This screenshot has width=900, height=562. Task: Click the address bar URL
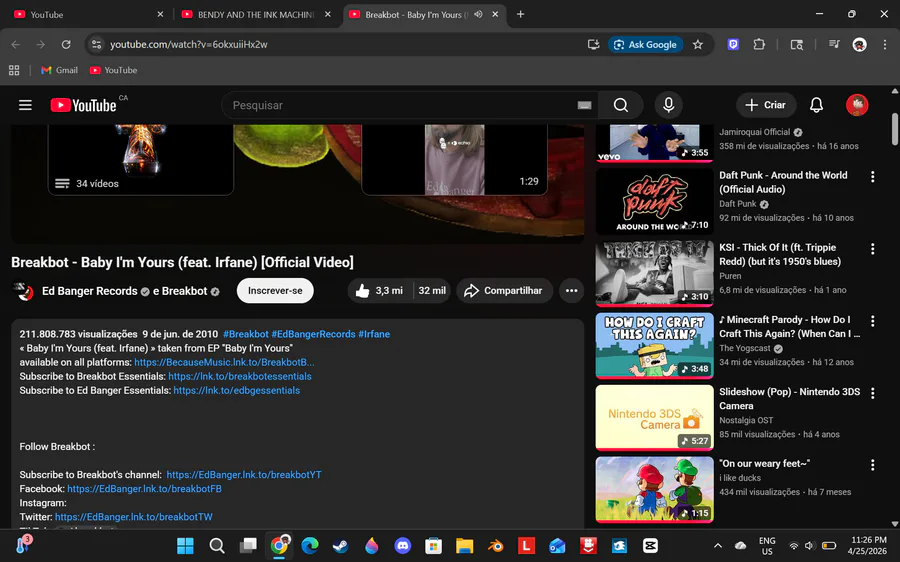click(x=189, y=44)
